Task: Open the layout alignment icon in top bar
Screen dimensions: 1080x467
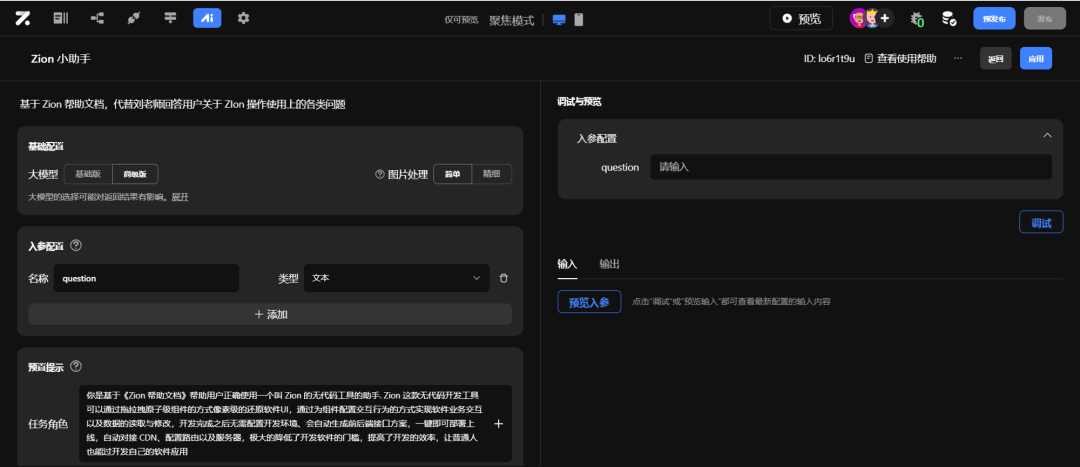Action: [170, 19]
